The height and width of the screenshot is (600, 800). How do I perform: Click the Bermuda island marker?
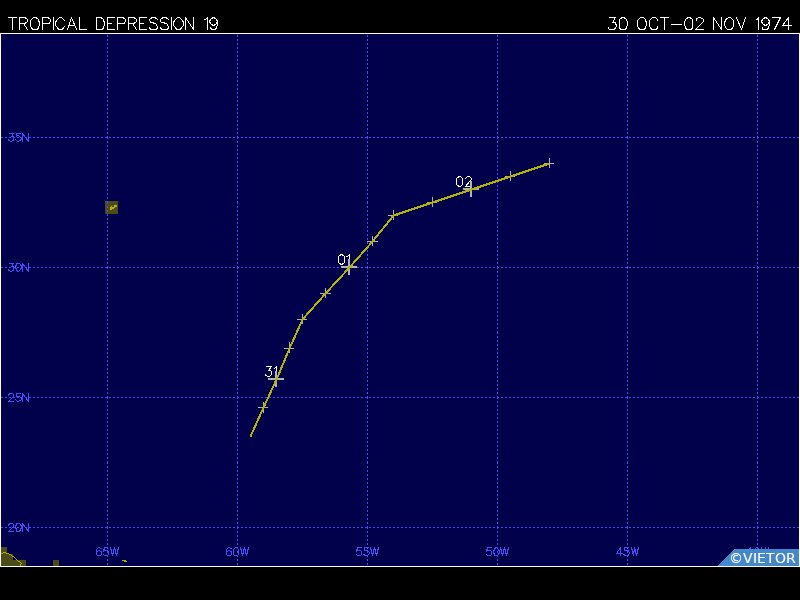[x=112, y=207]
